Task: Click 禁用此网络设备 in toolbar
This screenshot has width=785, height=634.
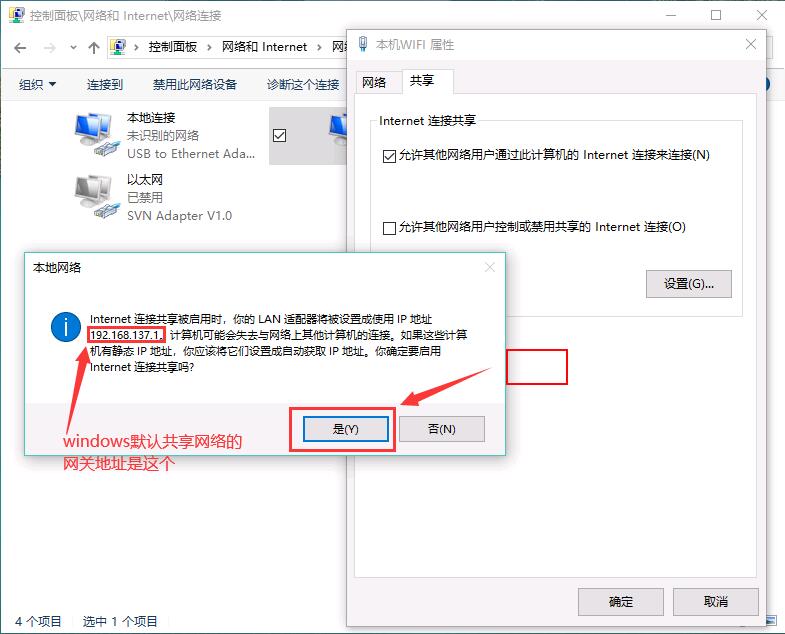Action: point(195,85)
